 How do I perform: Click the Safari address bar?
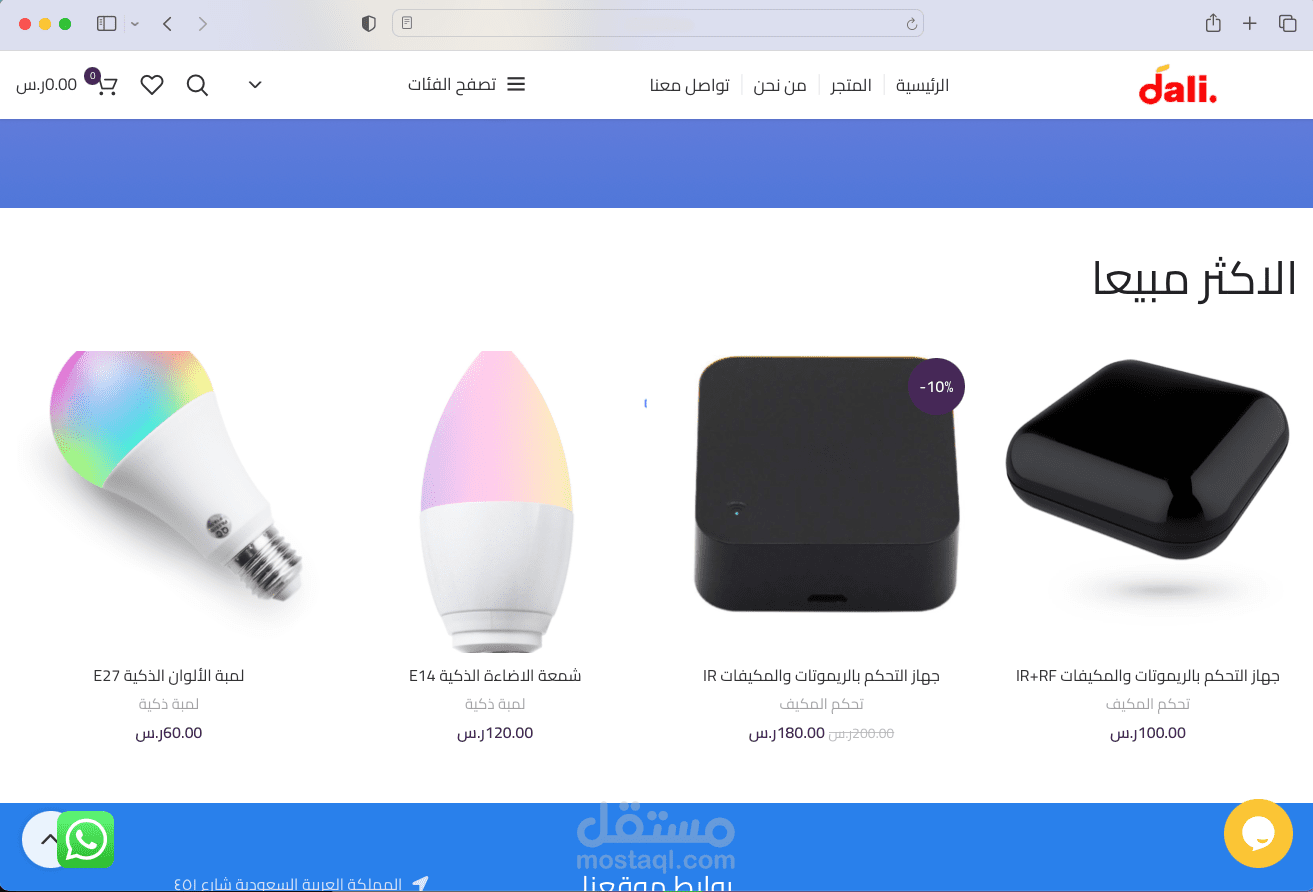click(657, 23)
